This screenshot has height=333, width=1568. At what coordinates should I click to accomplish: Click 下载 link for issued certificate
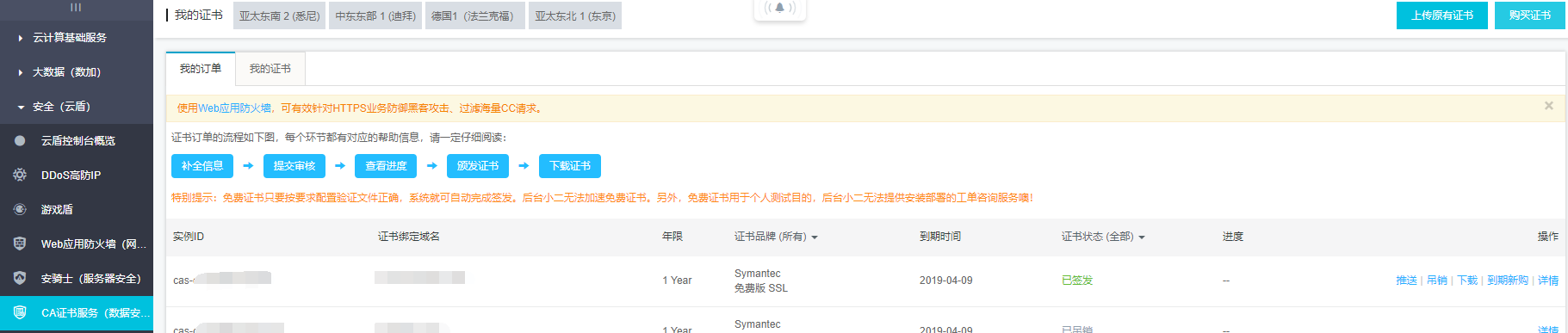pos(1467,281)
